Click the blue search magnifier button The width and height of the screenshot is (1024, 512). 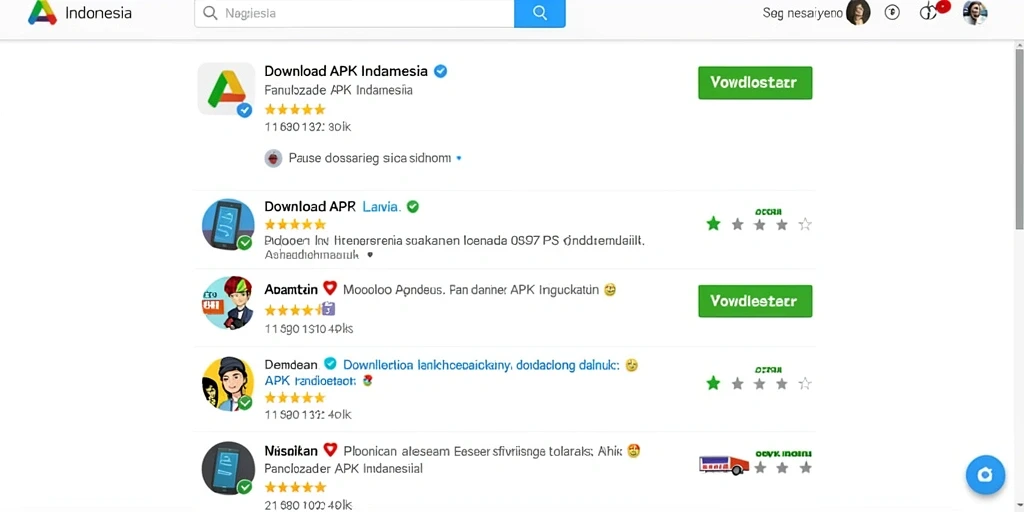click(539, 13)
